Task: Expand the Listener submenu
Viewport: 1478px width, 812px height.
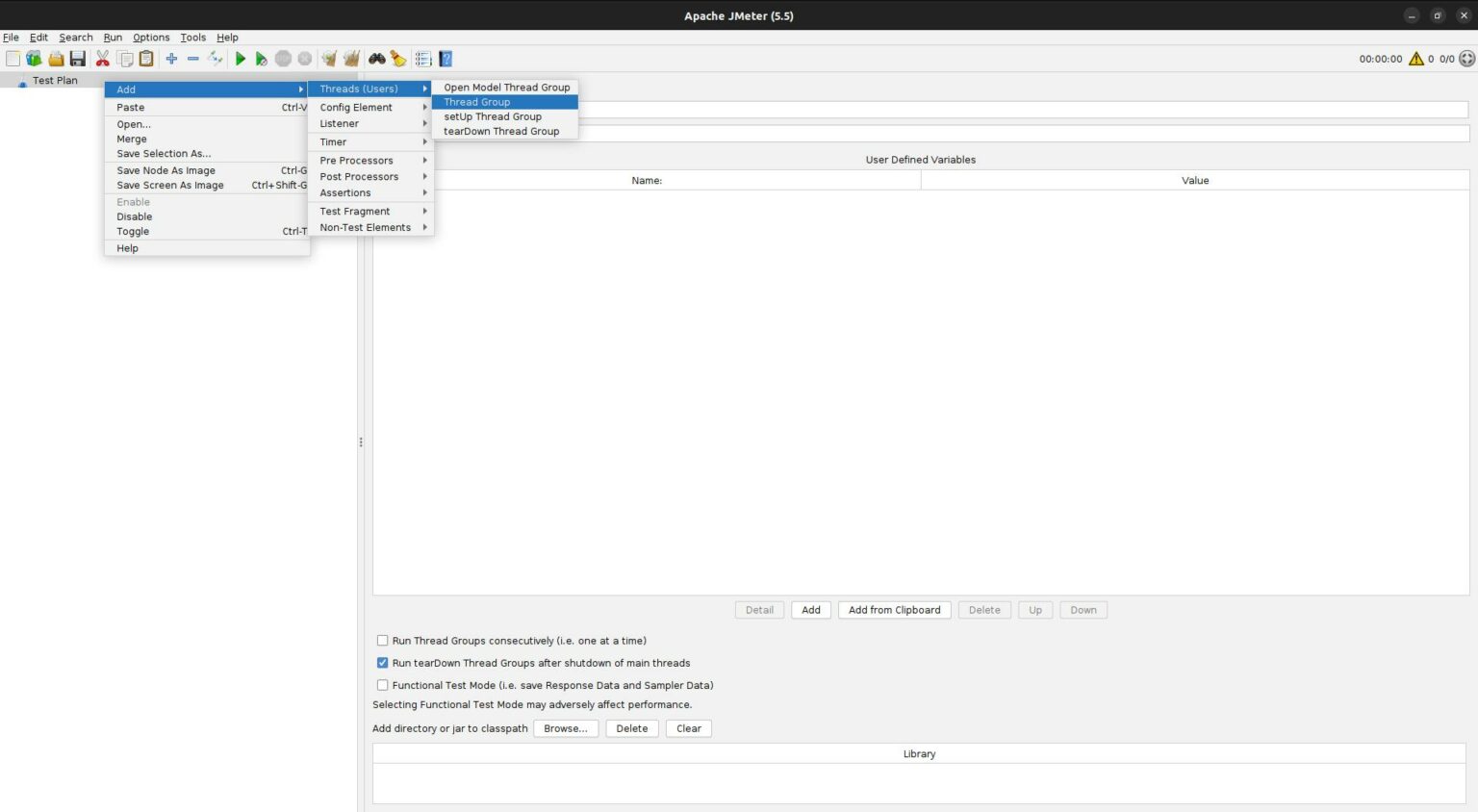Action: pos(370,123)
